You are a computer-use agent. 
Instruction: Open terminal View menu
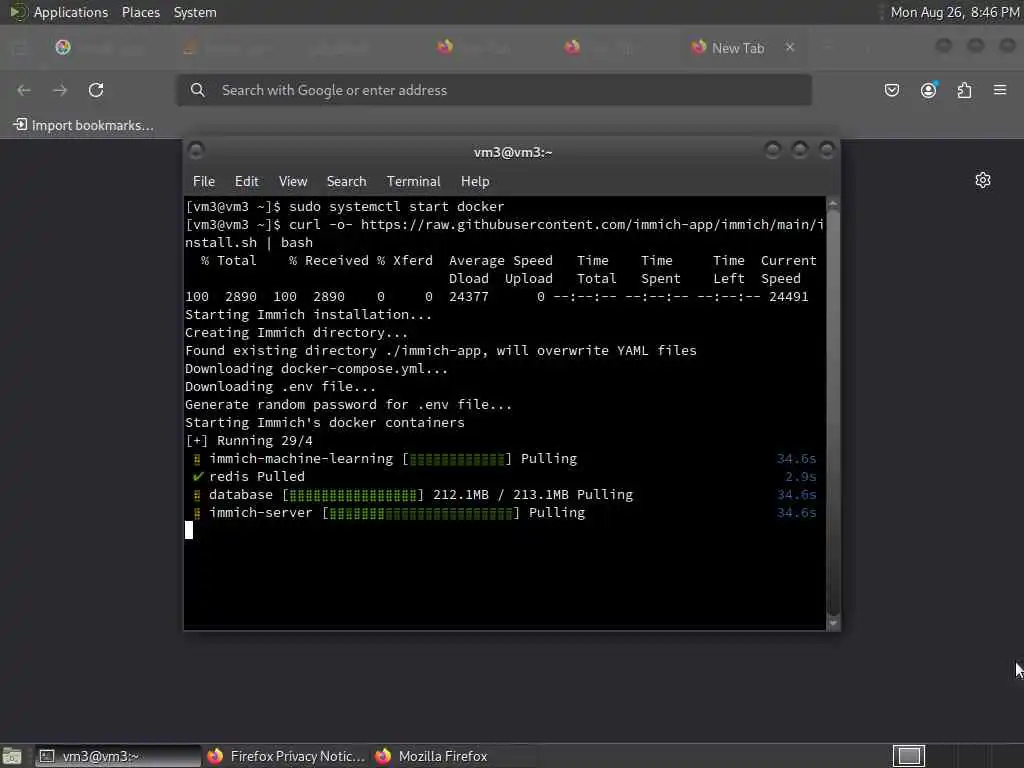point(293,181)
